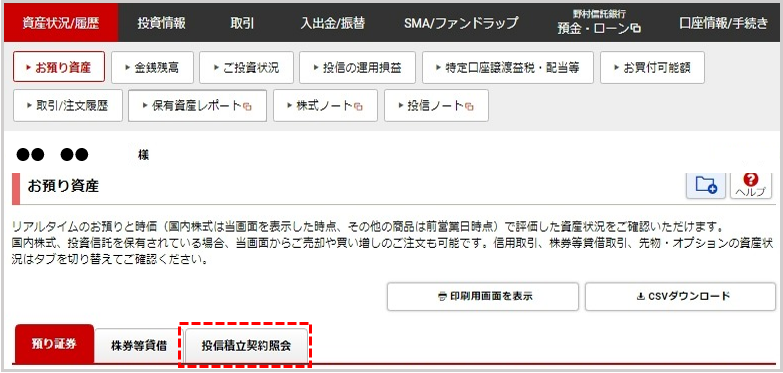This screenshot has width=783, height=373.
Task: Open the ヘルプ question mark icon
Action: pos(751,186)
